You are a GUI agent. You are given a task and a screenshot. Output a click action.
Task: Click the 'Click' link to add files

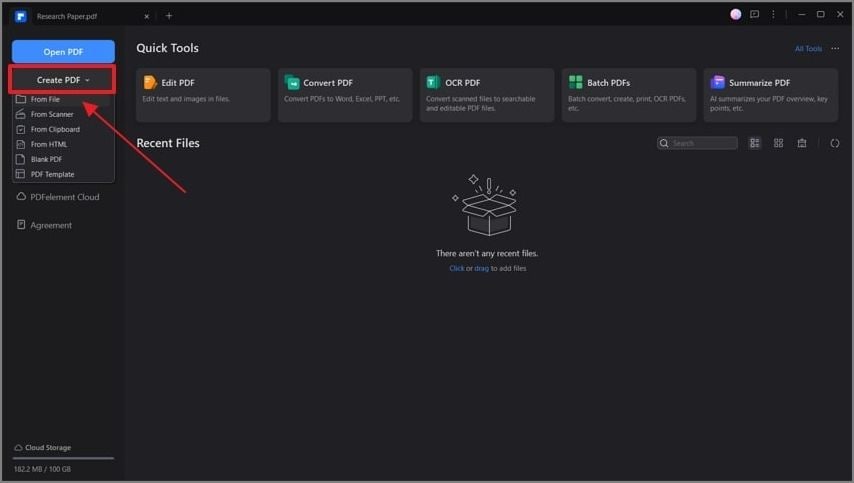click(x=456, y=268)
